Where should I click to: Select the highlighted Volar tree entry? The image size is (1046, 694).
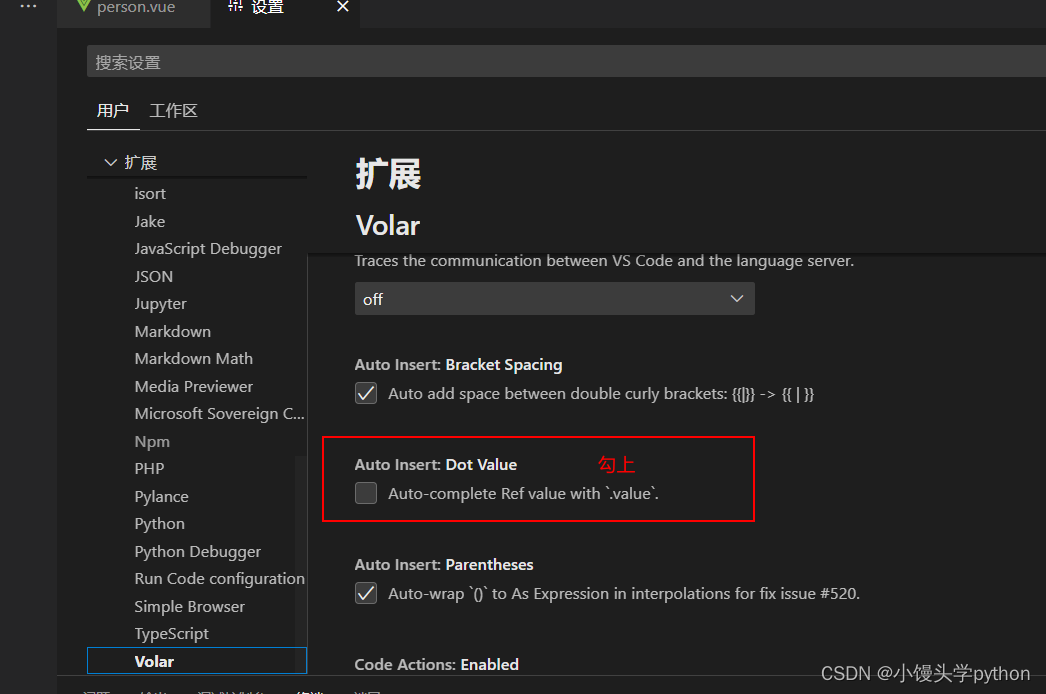pyautogui.click(x=197, y=661)
